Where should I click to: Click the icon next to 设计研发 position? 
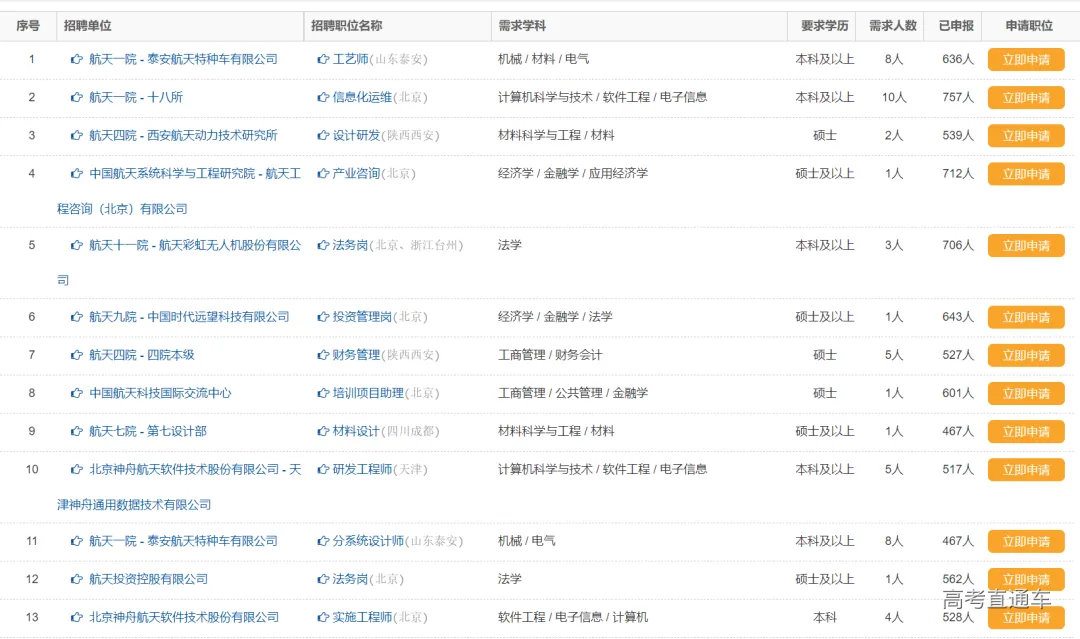click(x=322, y=135)
